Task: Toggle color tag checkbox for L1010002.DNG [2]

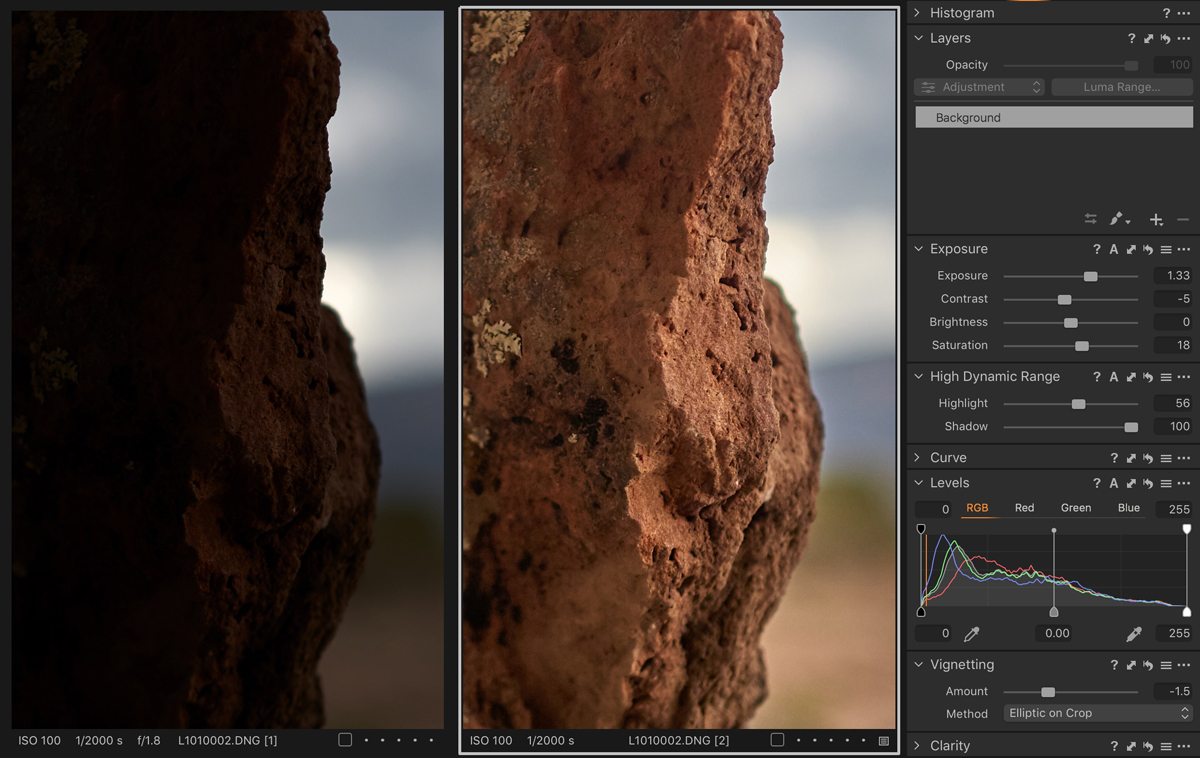Action: [x=777, y=741]
